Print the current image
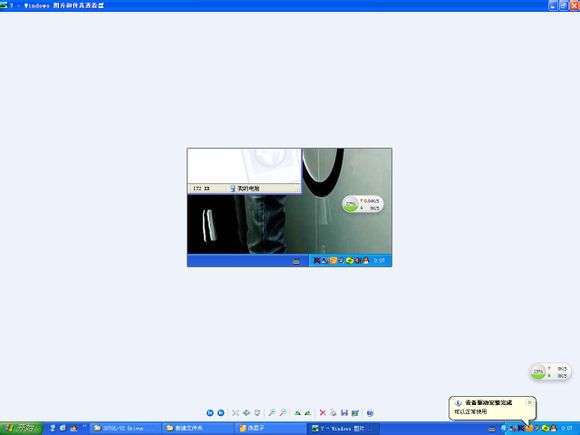The image size is (580, 435). (333, 413)
